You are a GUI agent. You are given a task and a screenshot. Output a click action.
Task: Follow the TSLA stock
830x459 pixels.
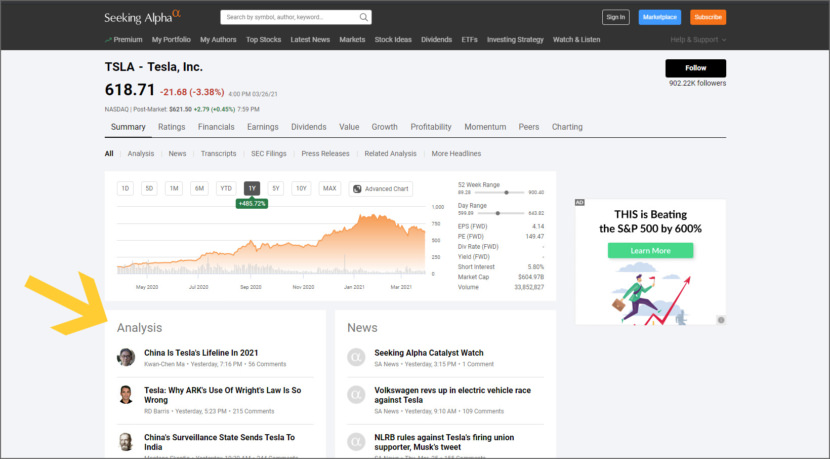695,68
